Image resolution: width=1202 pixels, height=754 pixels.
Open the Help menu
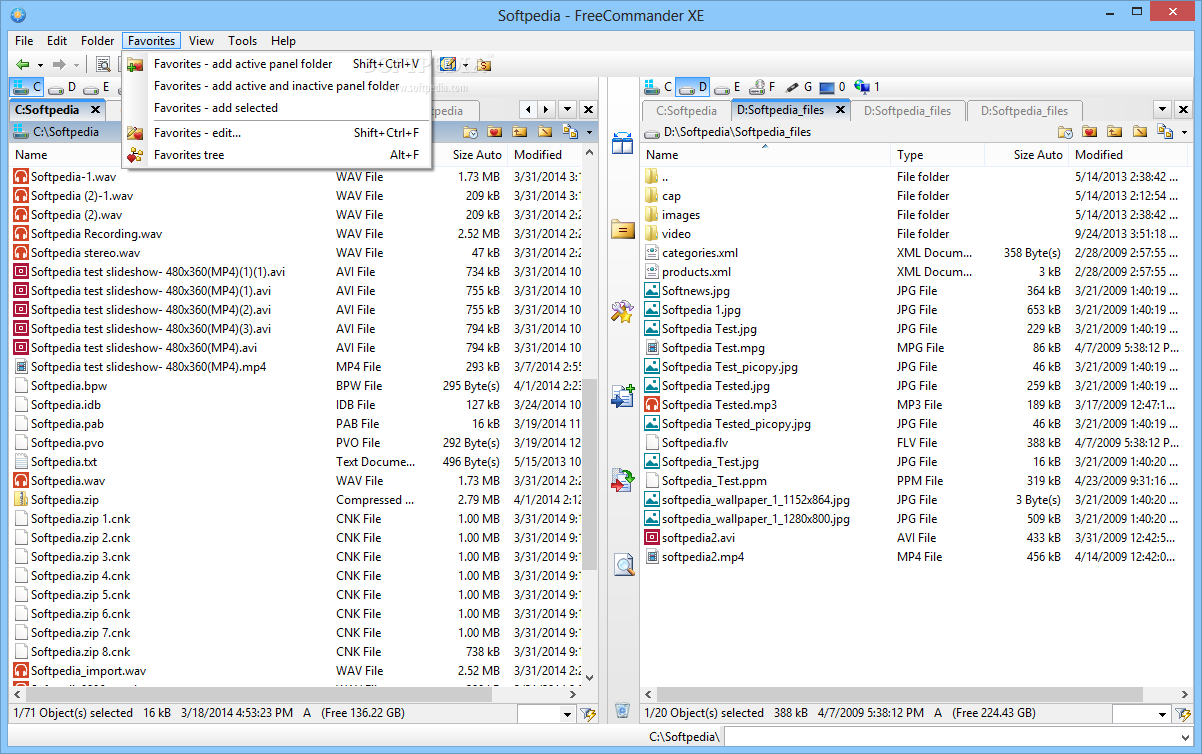283,41
